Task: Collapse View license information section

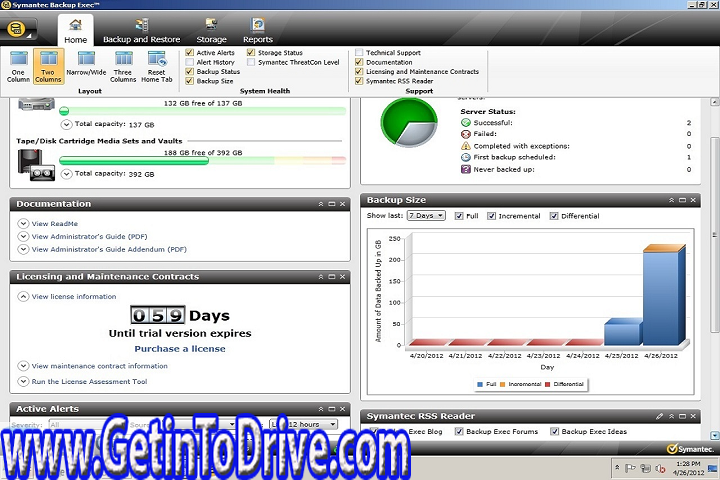Action: [23, 297]
